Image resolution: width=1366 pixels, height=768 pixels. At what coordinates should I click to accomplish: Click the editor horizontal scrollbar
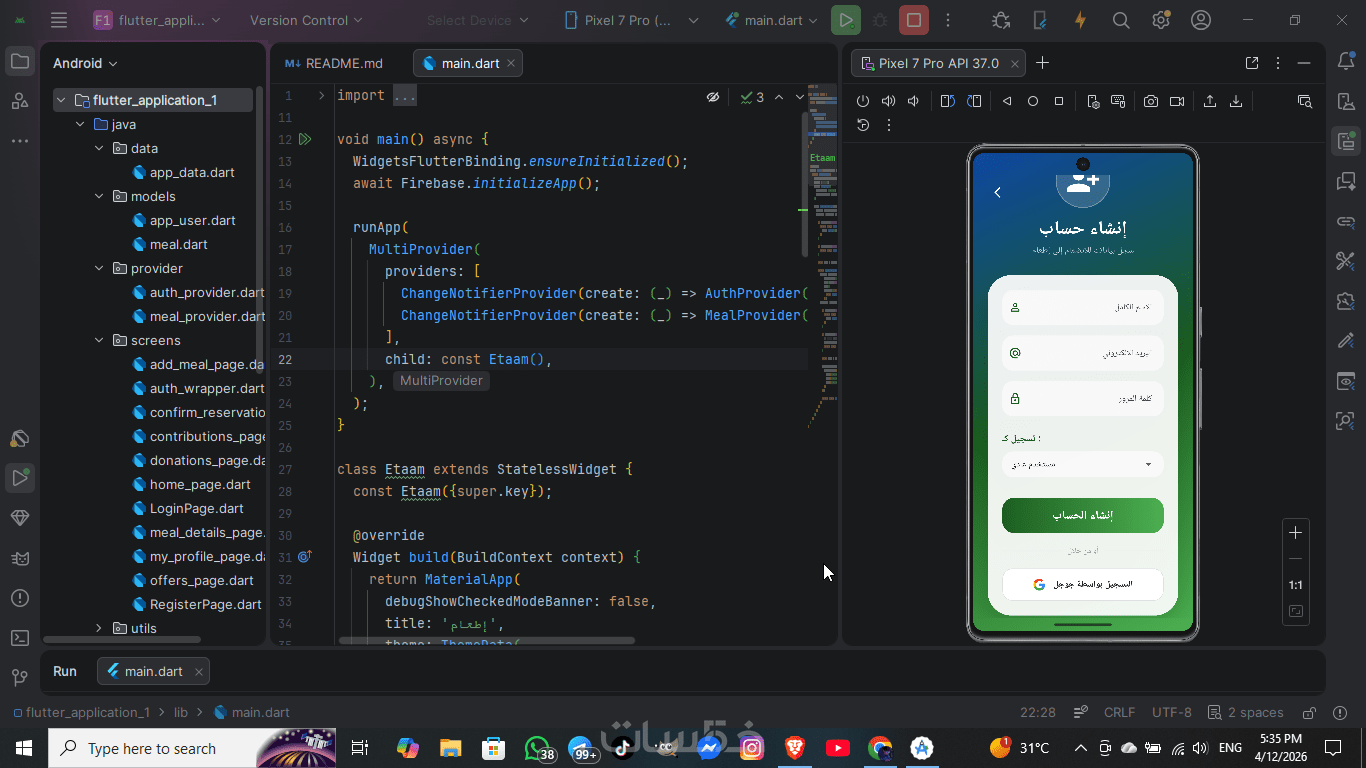pos(487,640)
